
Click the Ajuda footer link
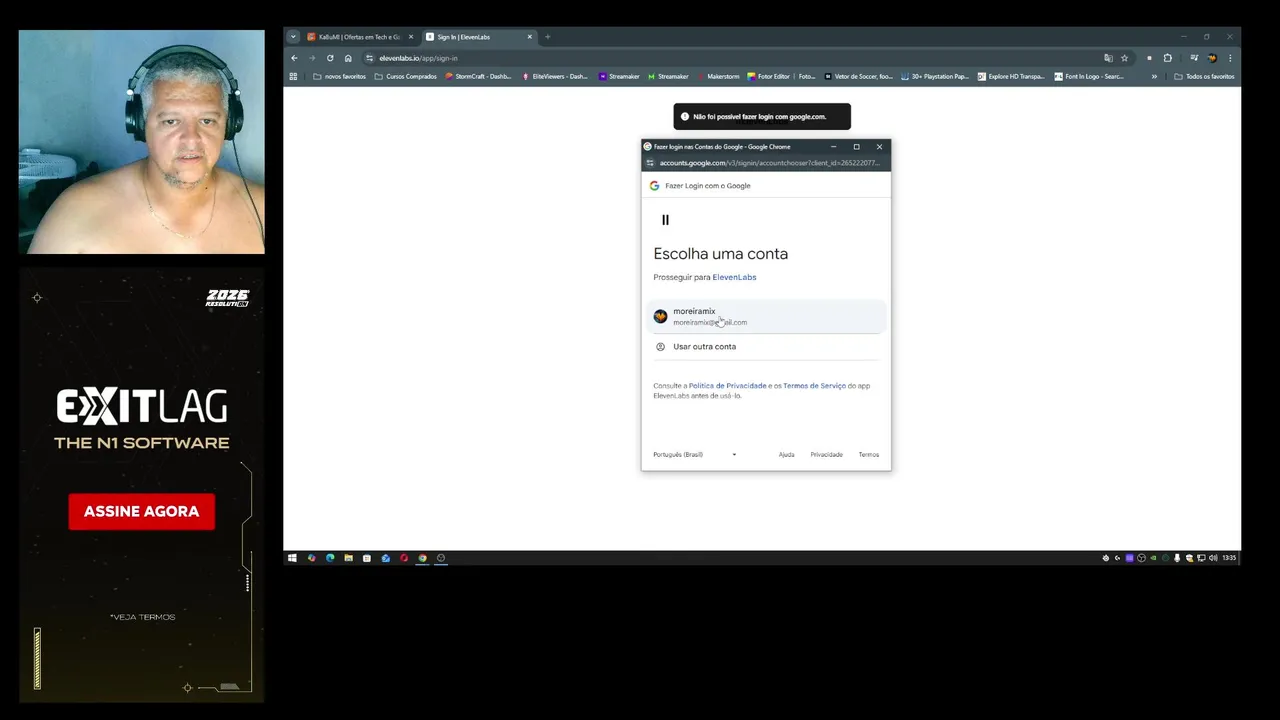click(787, 455)
